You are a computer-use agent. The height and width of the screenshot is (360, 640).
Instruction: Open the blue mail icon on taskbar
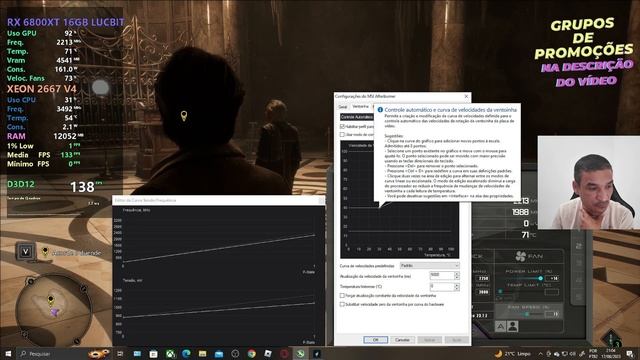pyautogui.click(x=219, y=353)
